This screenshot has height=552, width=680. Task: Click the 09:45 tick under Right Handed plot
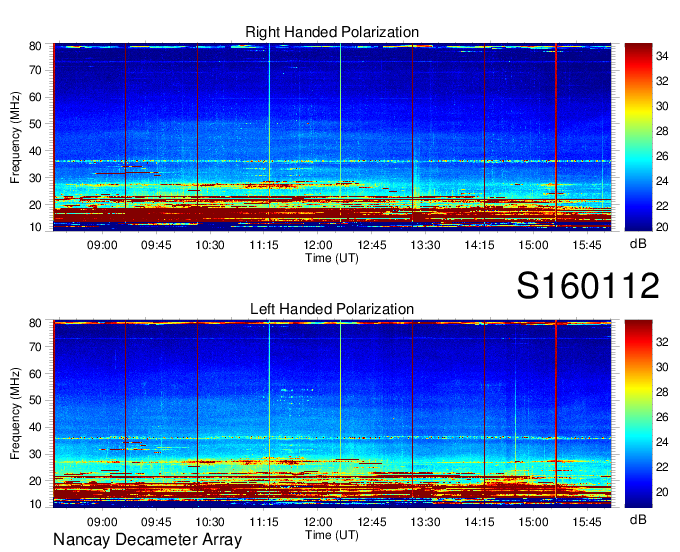156,245
